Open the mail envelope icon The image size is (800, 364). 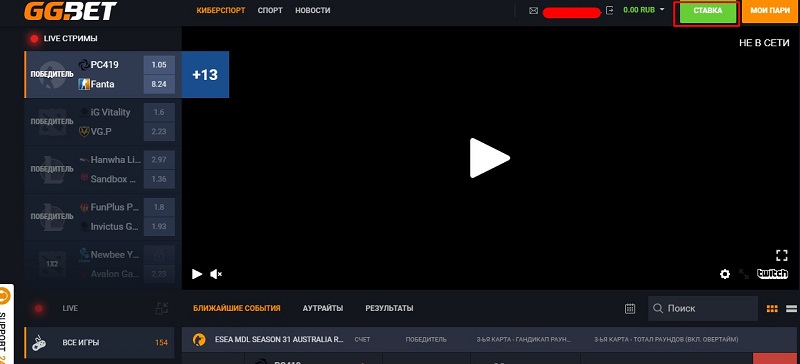533,11
